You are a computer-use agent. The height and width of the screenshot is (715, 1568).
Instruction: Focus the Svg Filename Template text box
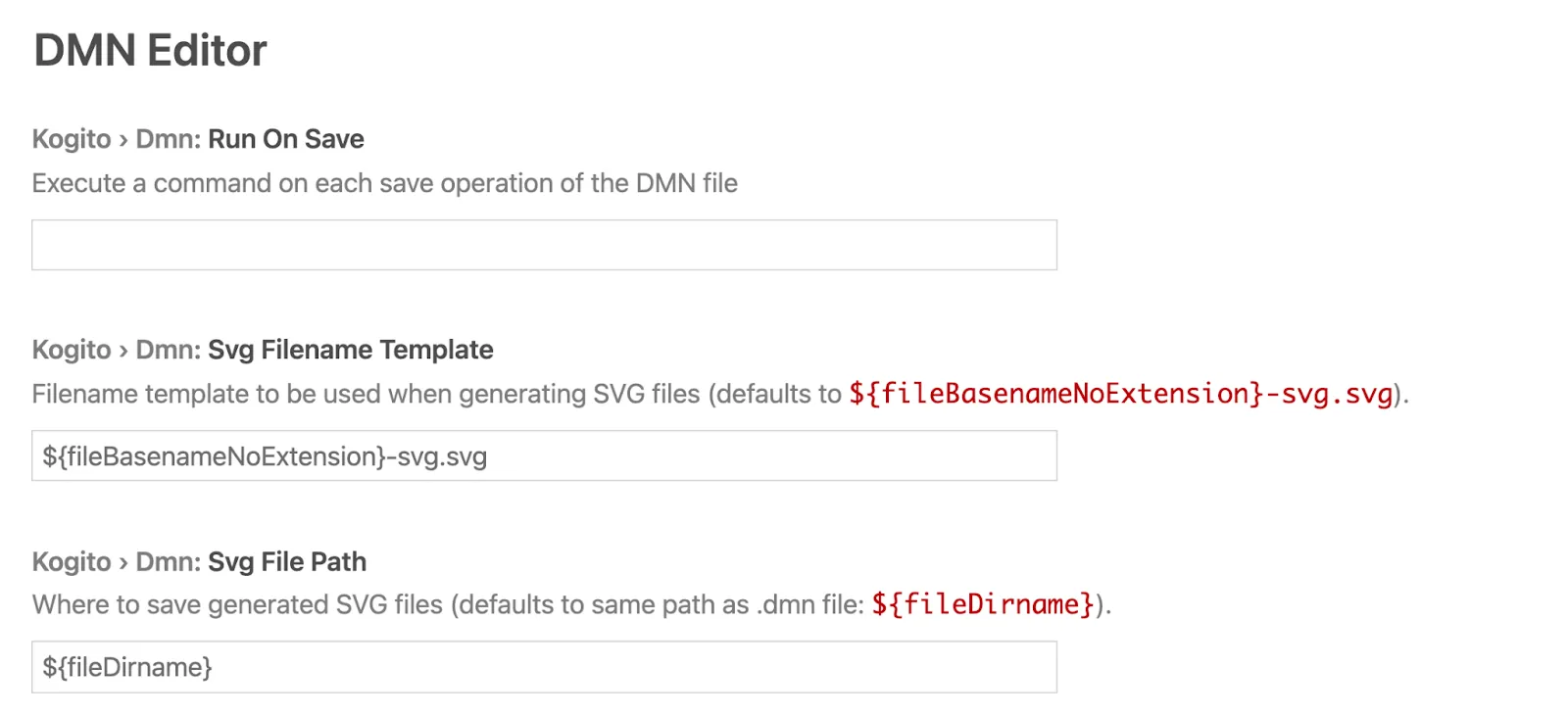(544, 455)
